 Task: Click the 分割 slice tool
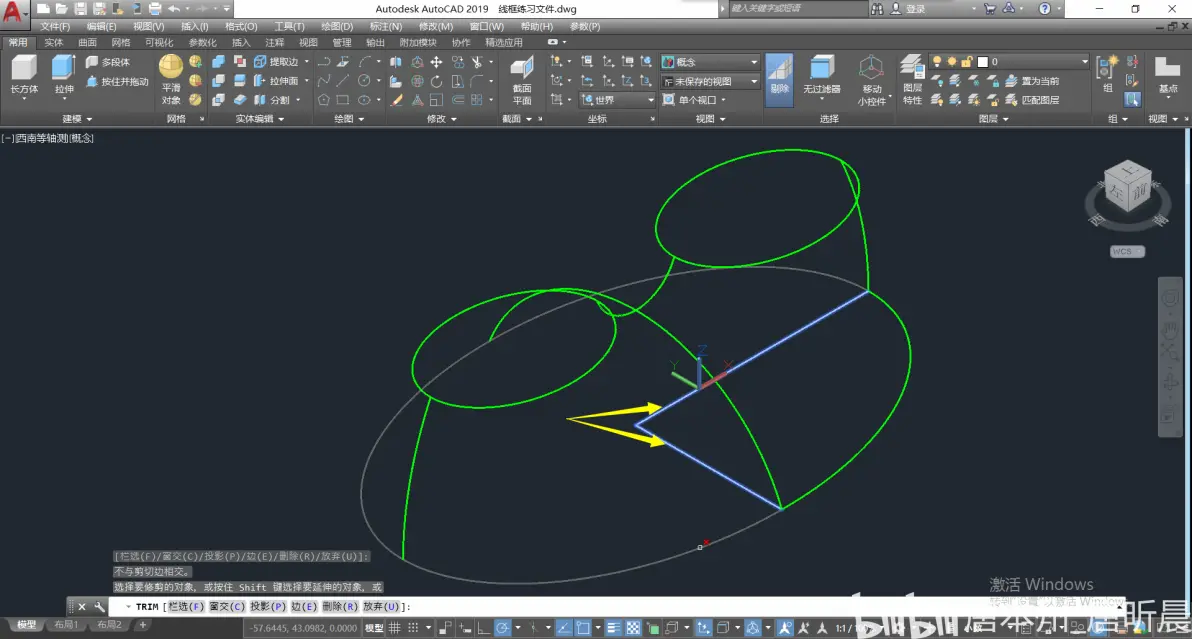click(x=272, y=100)
